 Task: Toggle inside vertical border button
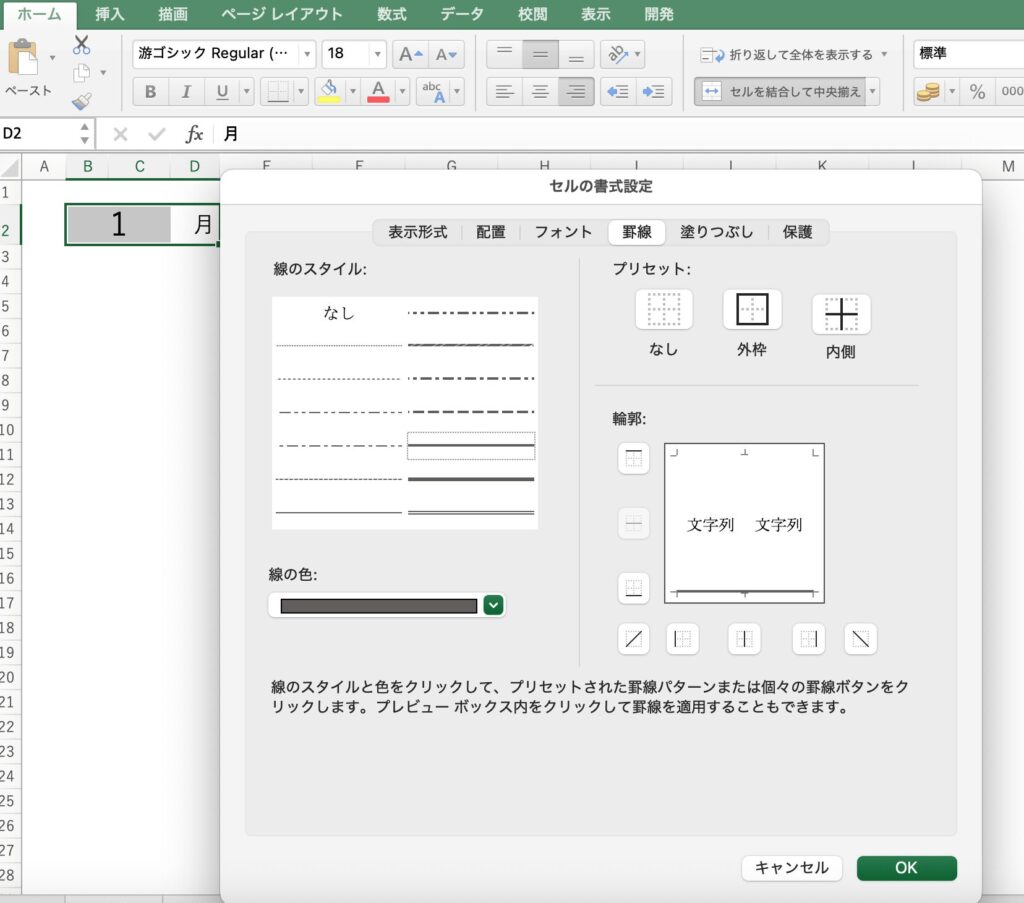coord(744,639)
